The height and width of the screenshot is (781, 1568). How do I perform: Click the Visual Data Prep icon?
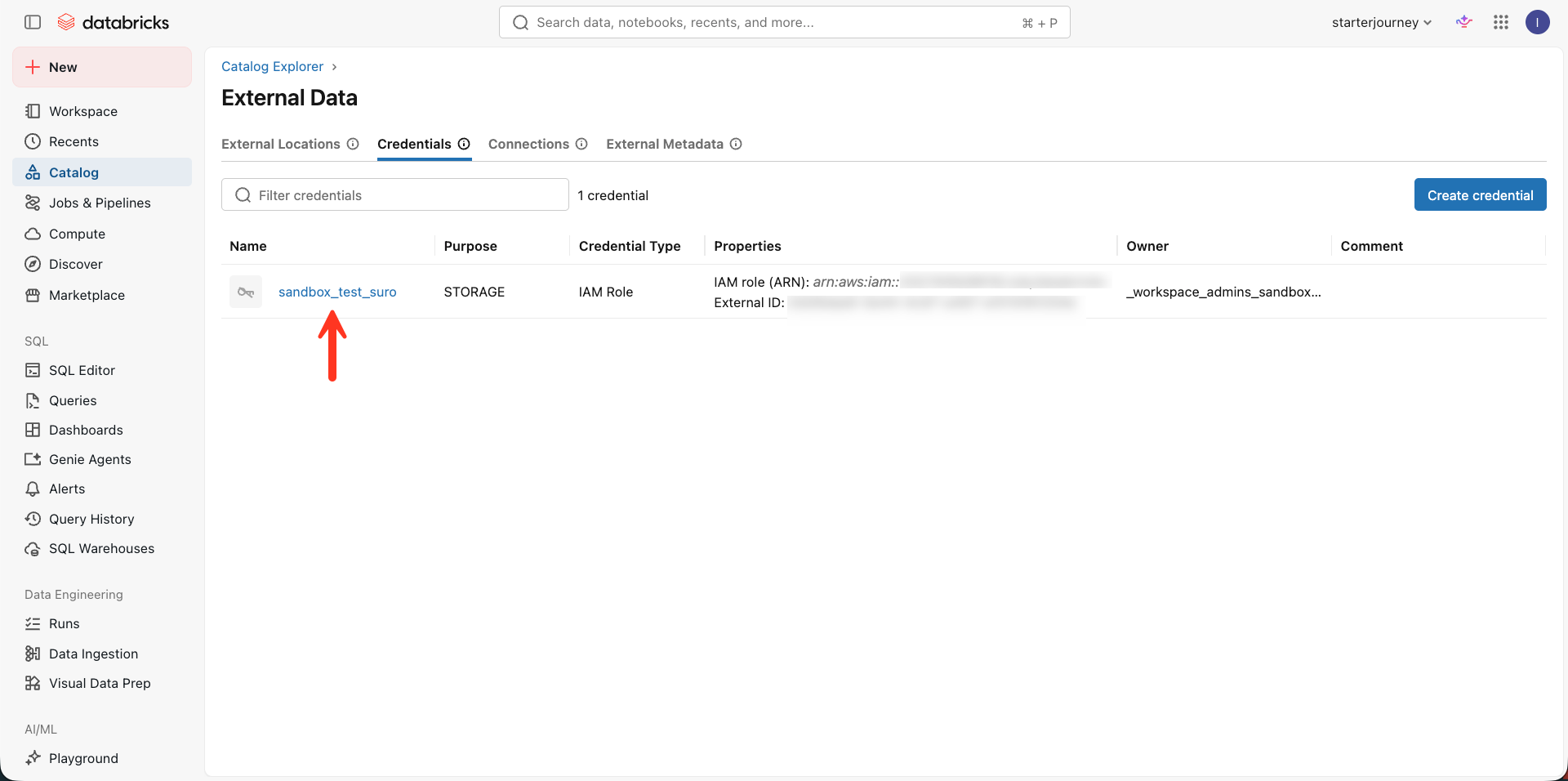(x=33, y=683)
